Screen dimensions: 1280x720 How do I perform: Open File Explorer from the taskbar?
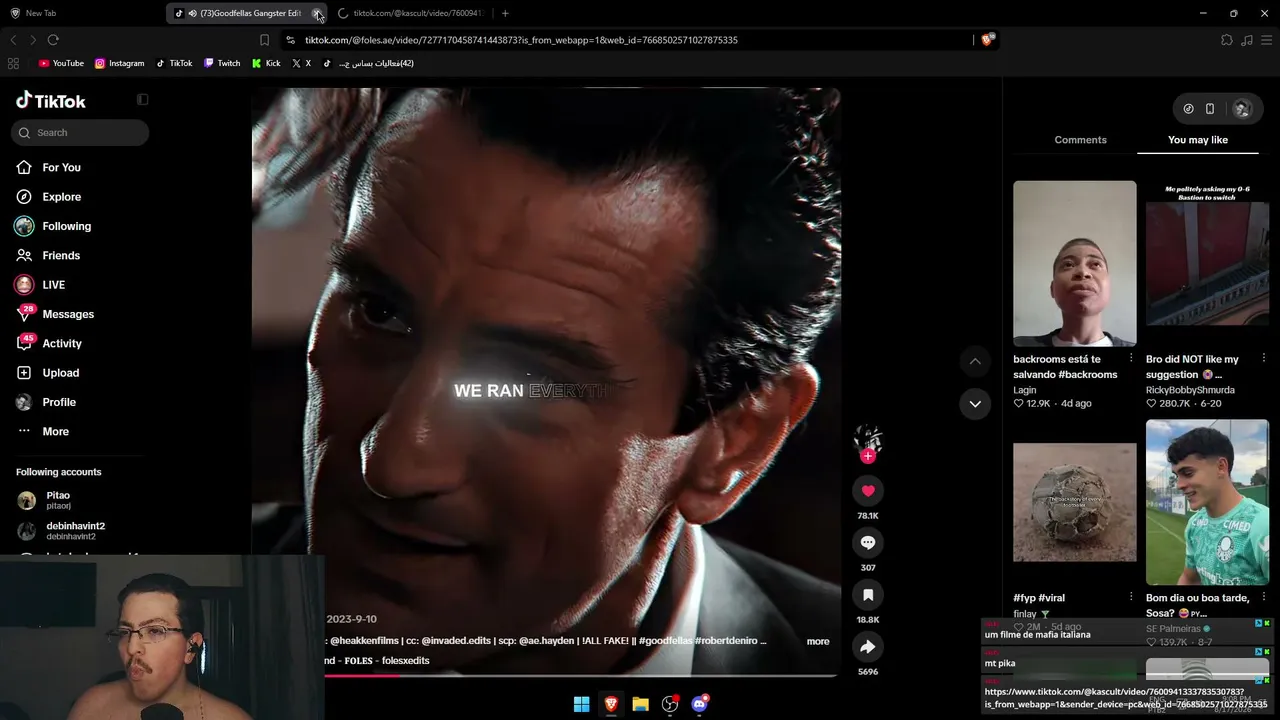click(640, 704)
